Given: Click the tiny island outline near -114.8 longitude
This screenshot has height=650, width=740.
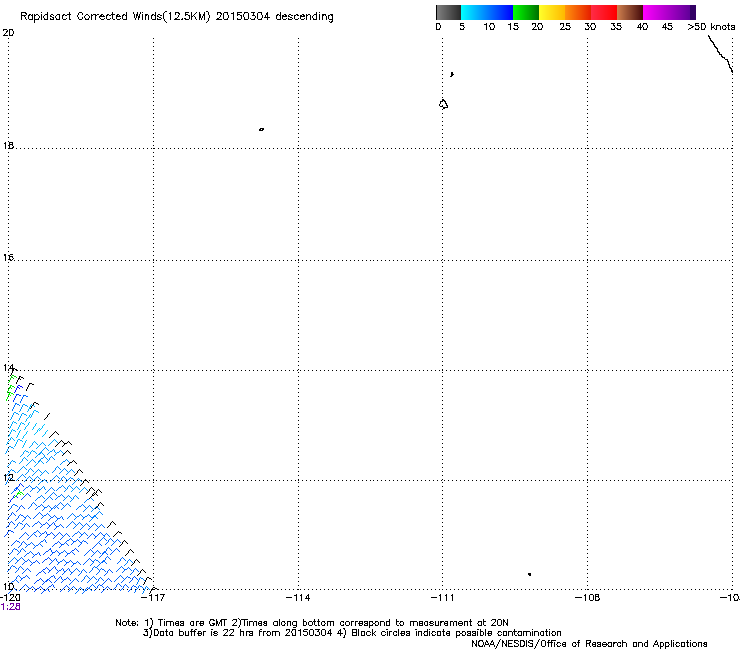Looking at the screenshot, I should tap(261, 129).
